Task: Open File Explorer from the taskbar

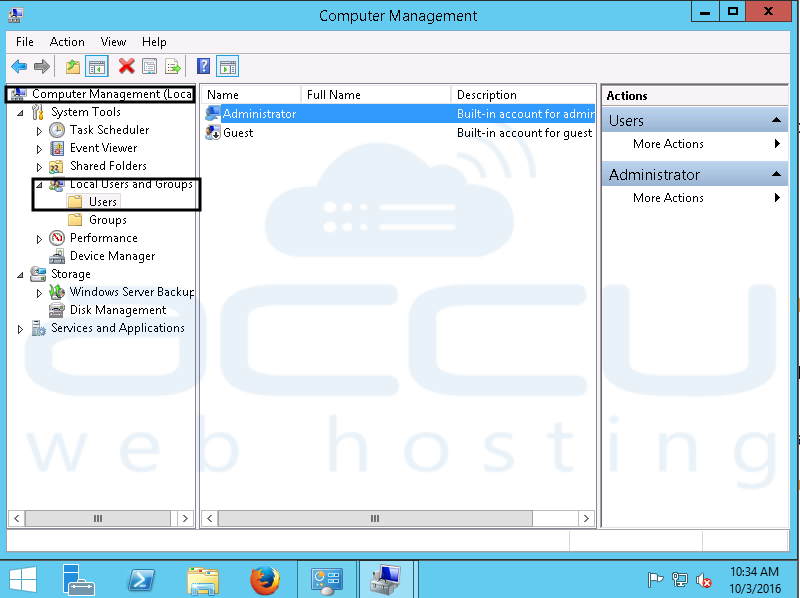Action: (x=203, y=581)
